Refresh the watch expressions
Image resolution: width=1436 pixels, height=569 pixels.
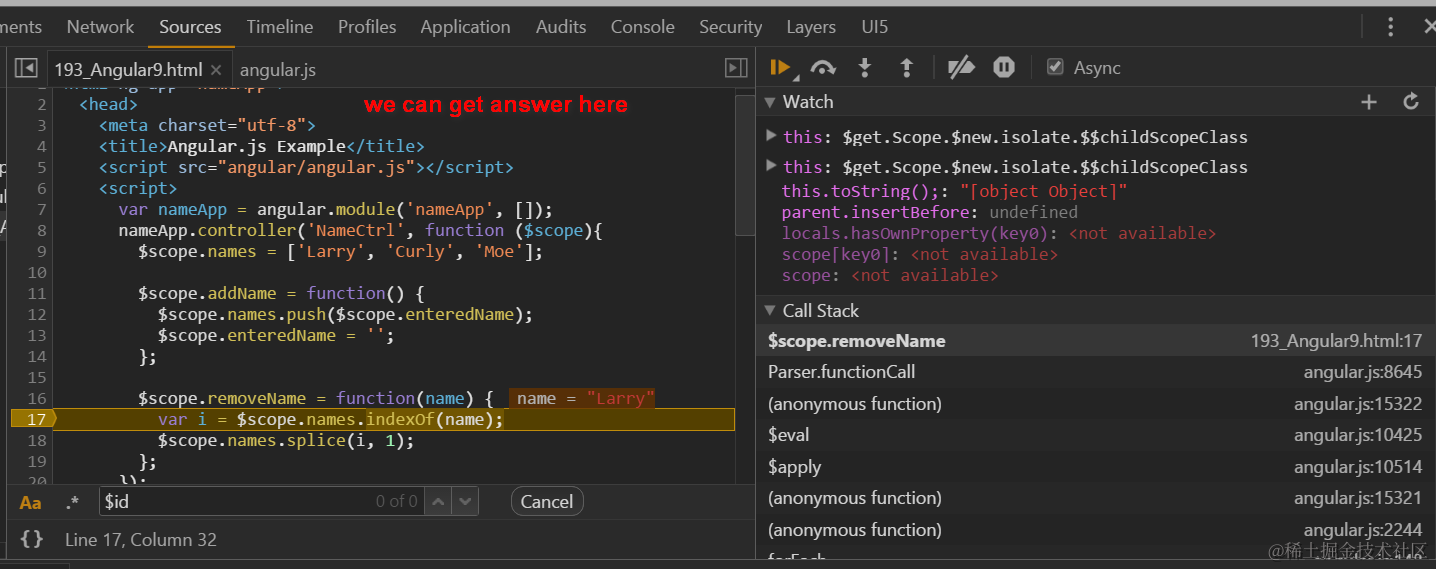click(x=1411, y=102)
